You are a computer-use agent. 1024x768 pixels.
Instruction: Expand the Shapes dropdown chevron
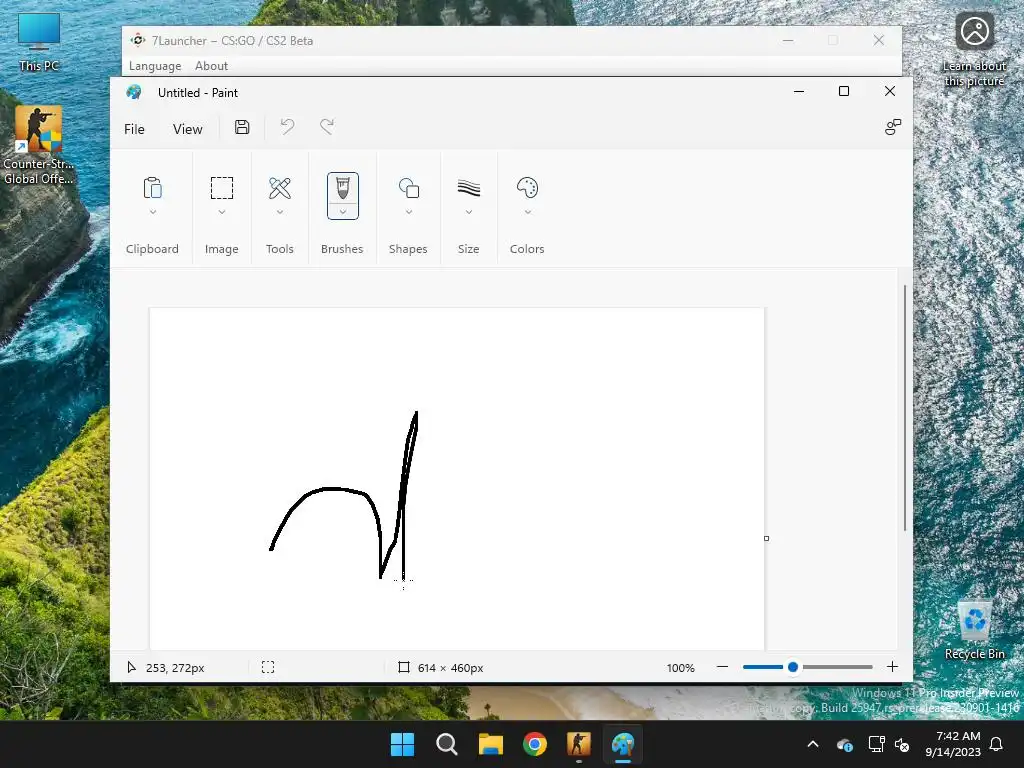pyautogui.click(x=409, y=212)
